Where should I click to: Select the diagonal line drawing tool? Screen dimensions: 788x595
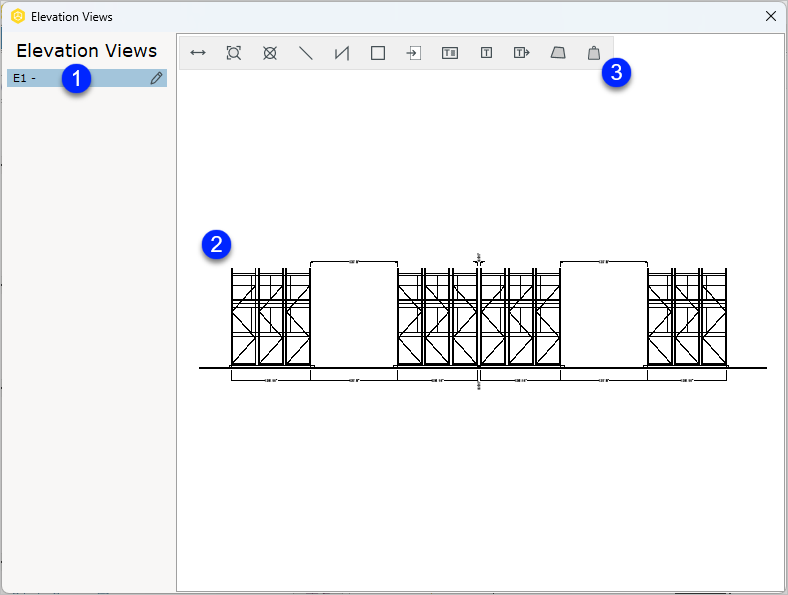click(x=306, y=53)
